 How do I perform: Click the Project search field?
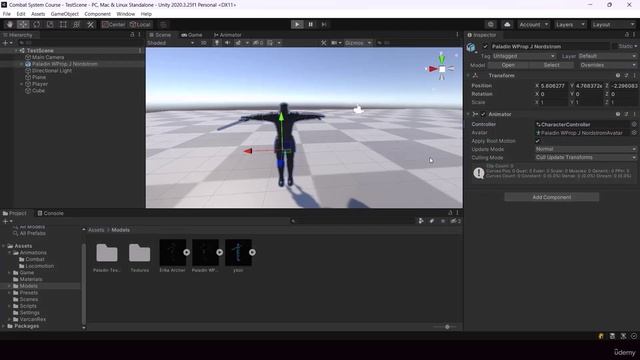click(352, 221)
